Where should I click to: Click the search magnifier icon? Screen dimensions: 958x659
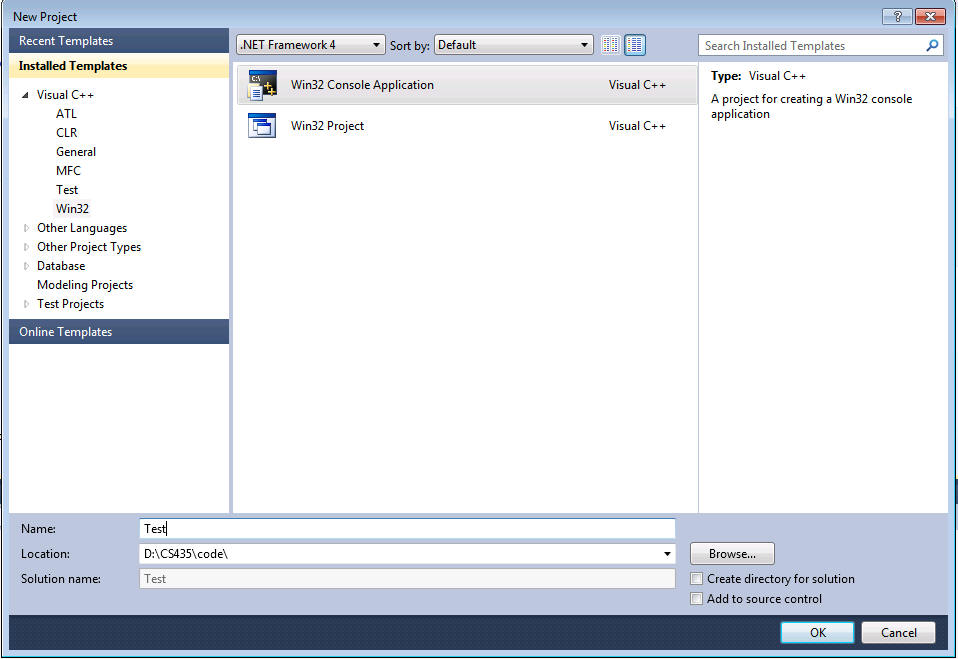point(932,45)
